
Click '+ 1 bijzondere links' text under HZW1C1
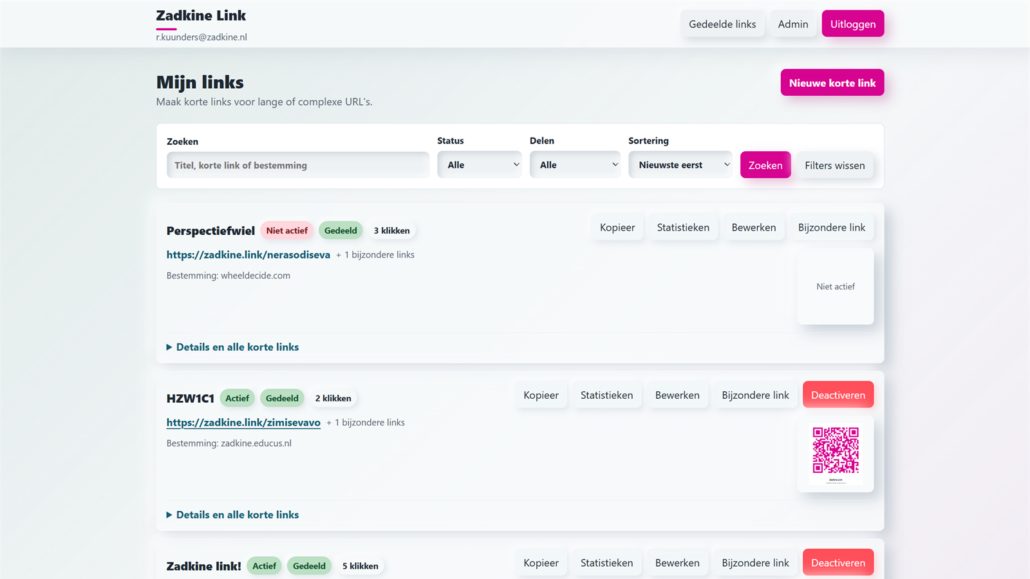(x=365, y=423)
